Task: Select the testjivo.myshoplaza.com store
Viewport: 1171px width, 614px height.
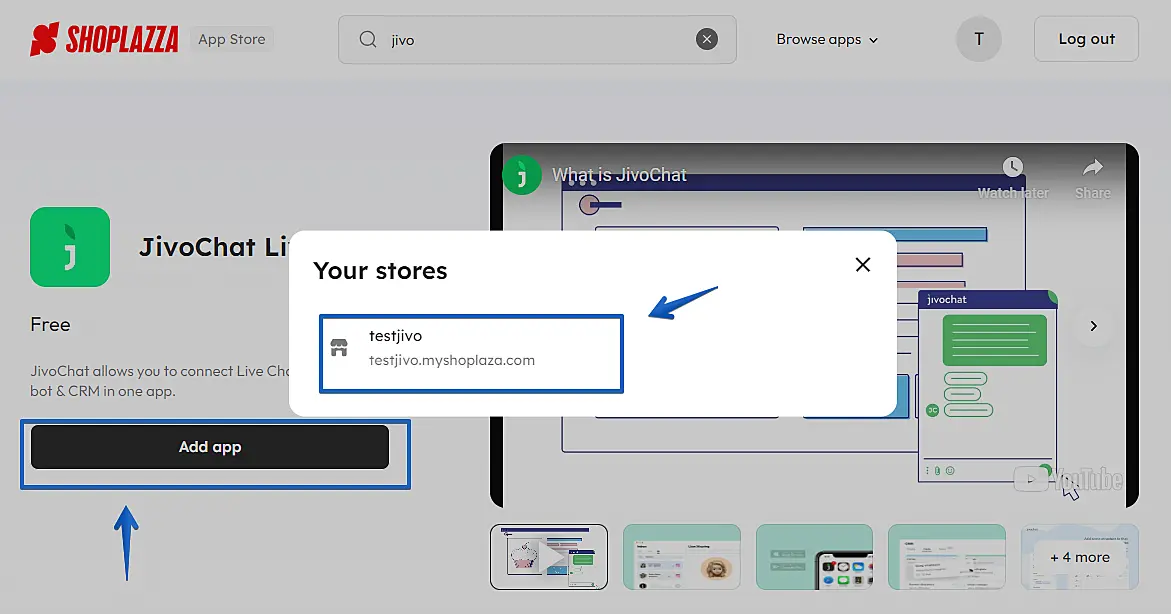Action: [x=470, y=353]
